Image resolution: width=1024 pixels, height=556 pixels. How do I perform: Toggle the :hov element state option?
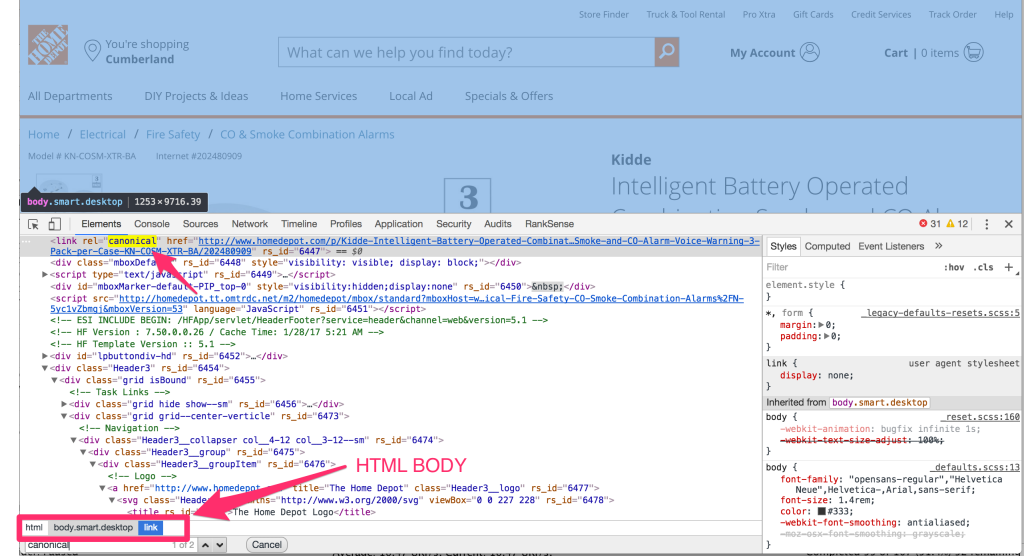(953, 267)
